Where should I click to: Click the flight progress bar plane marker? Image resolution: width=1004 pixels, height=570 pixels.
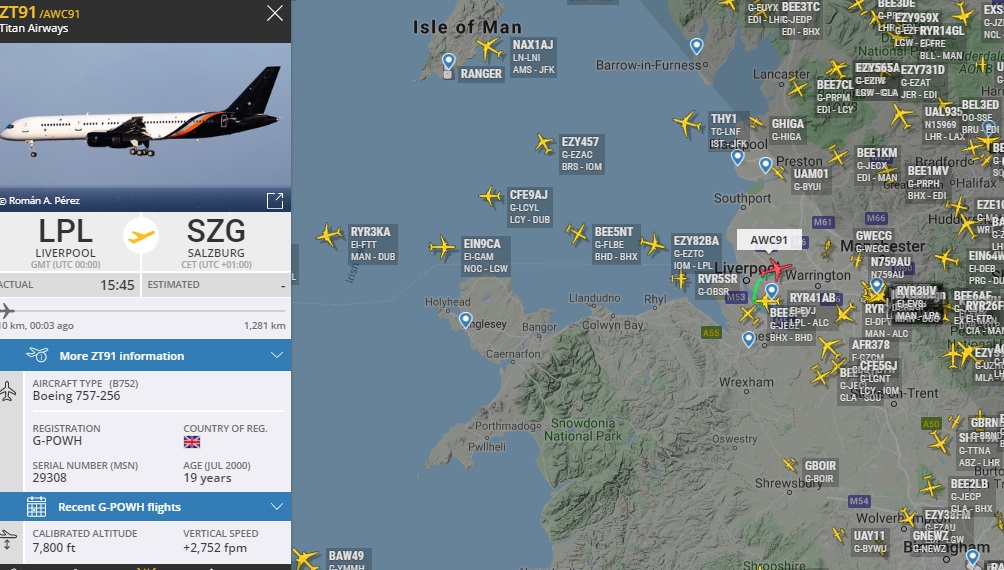(6, 311)
